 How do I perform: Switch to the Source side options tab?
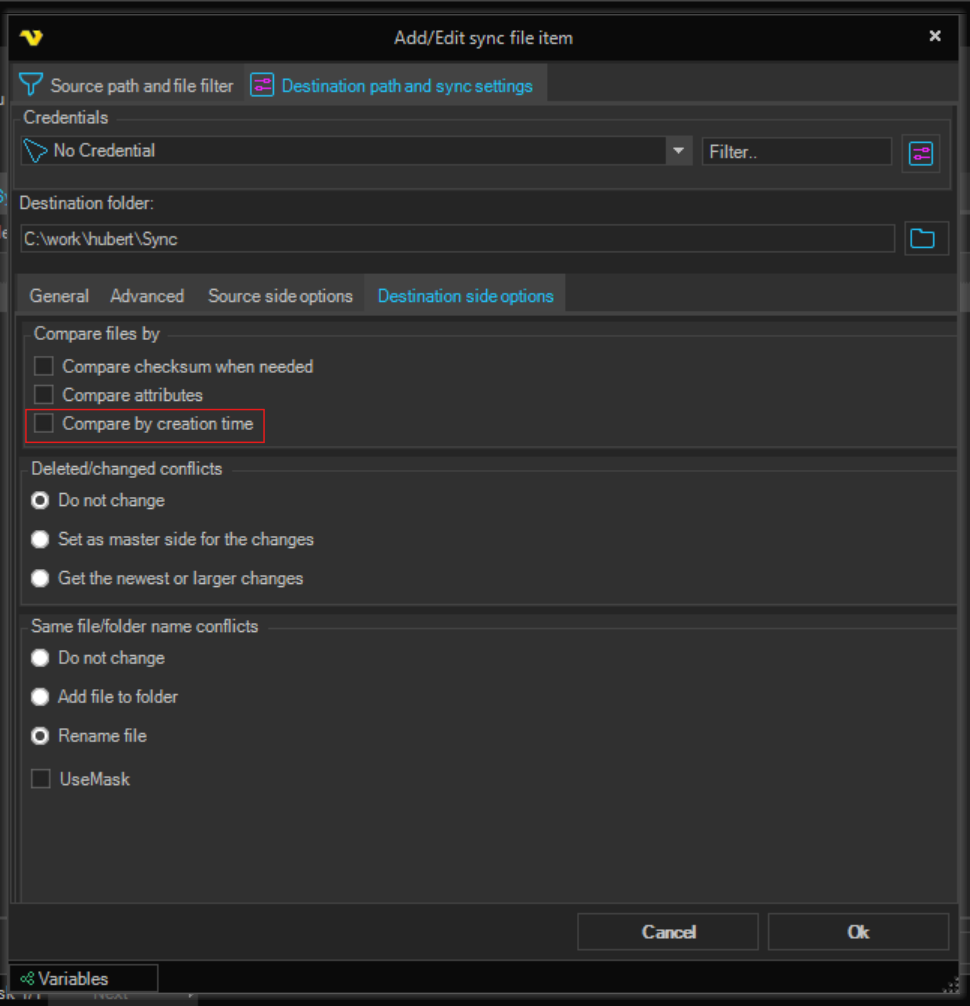280,296
